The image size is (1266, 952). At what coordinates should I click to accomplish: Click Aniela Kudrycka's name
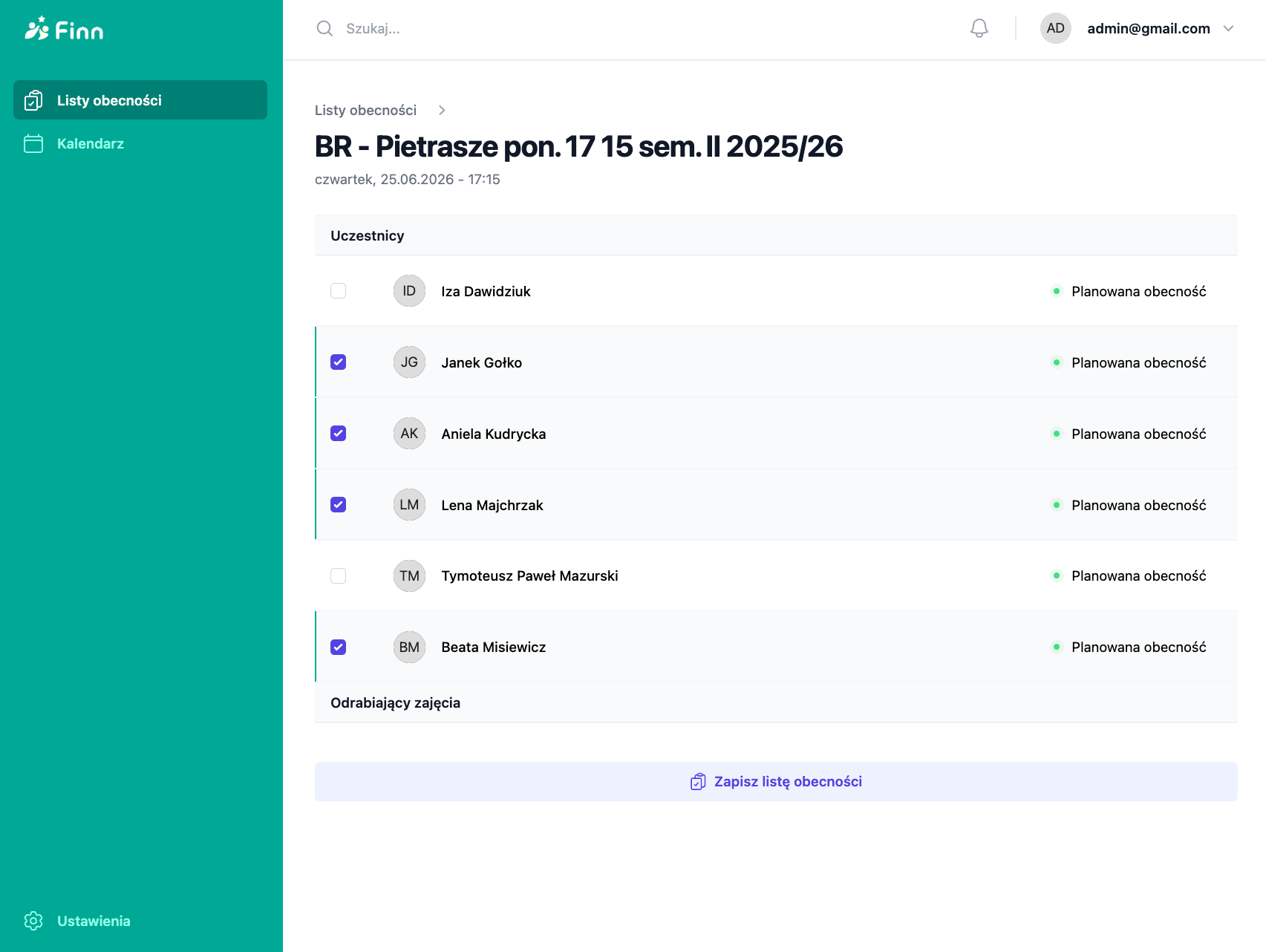tap(493, 434)
